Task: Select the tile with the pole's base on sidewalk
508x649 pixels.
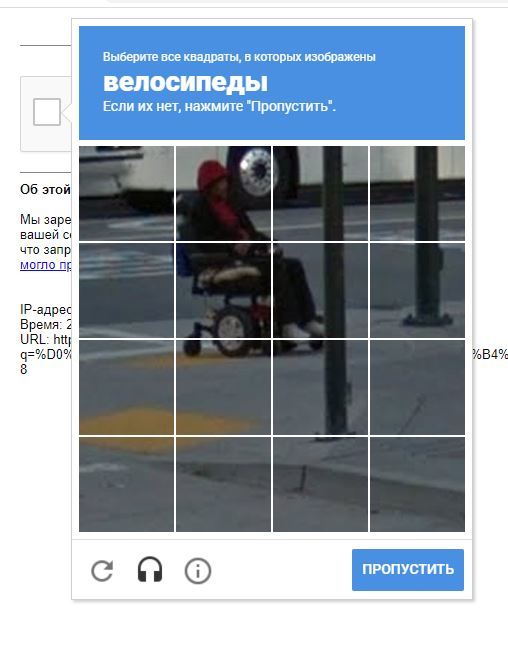Action: pos(417,290)
